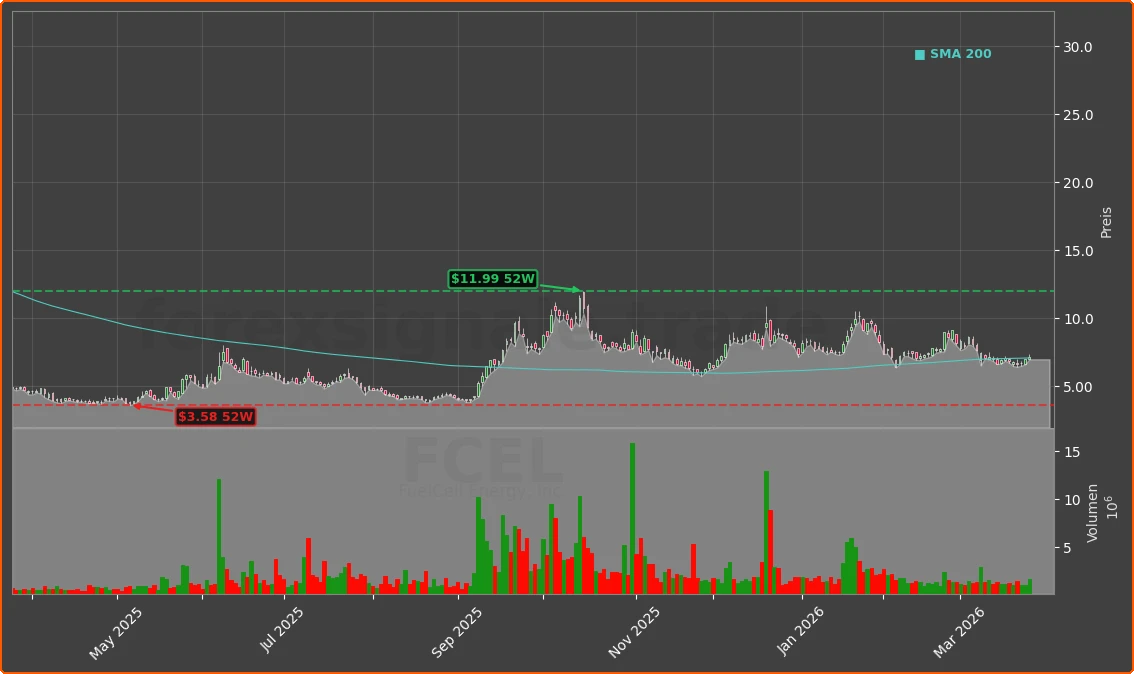1134x674 pixels.
Task: Select the $3.58 52W low label
Action: click(x=216, y=417)
